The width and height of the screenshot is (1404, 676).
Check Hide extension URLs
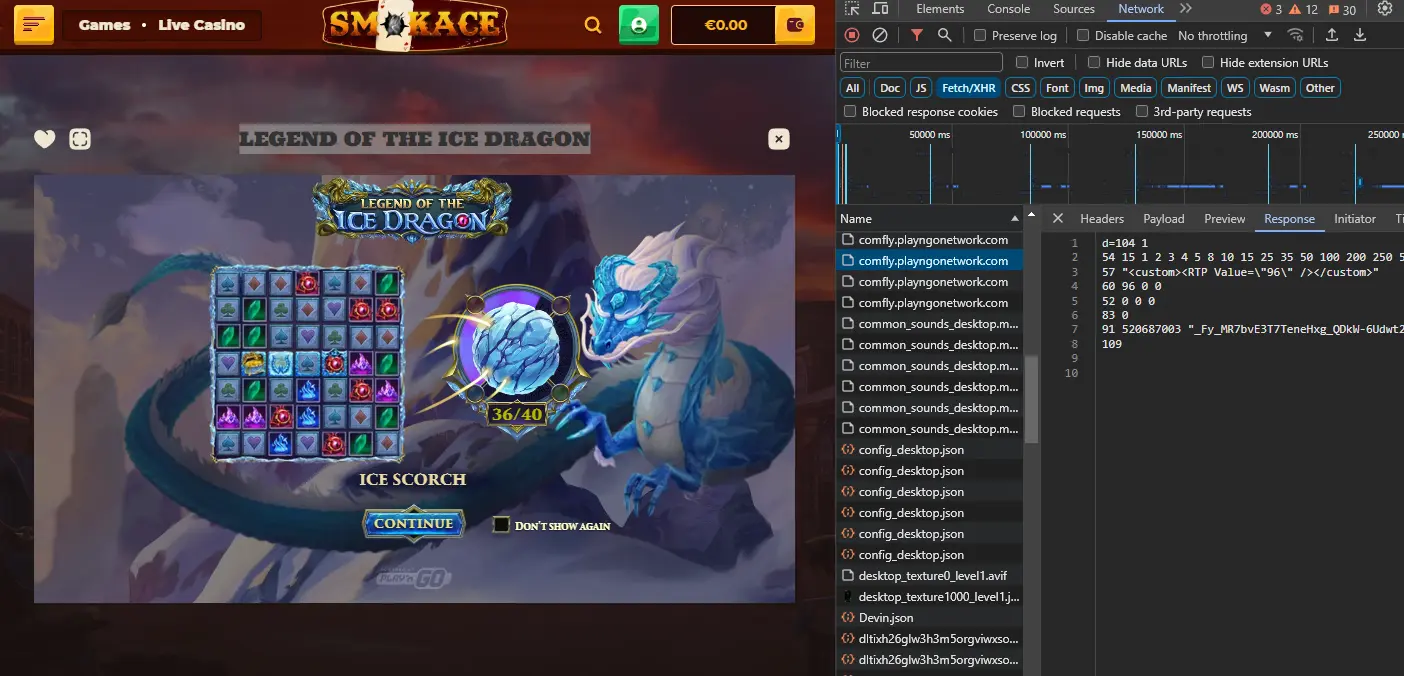[1208, 62]
